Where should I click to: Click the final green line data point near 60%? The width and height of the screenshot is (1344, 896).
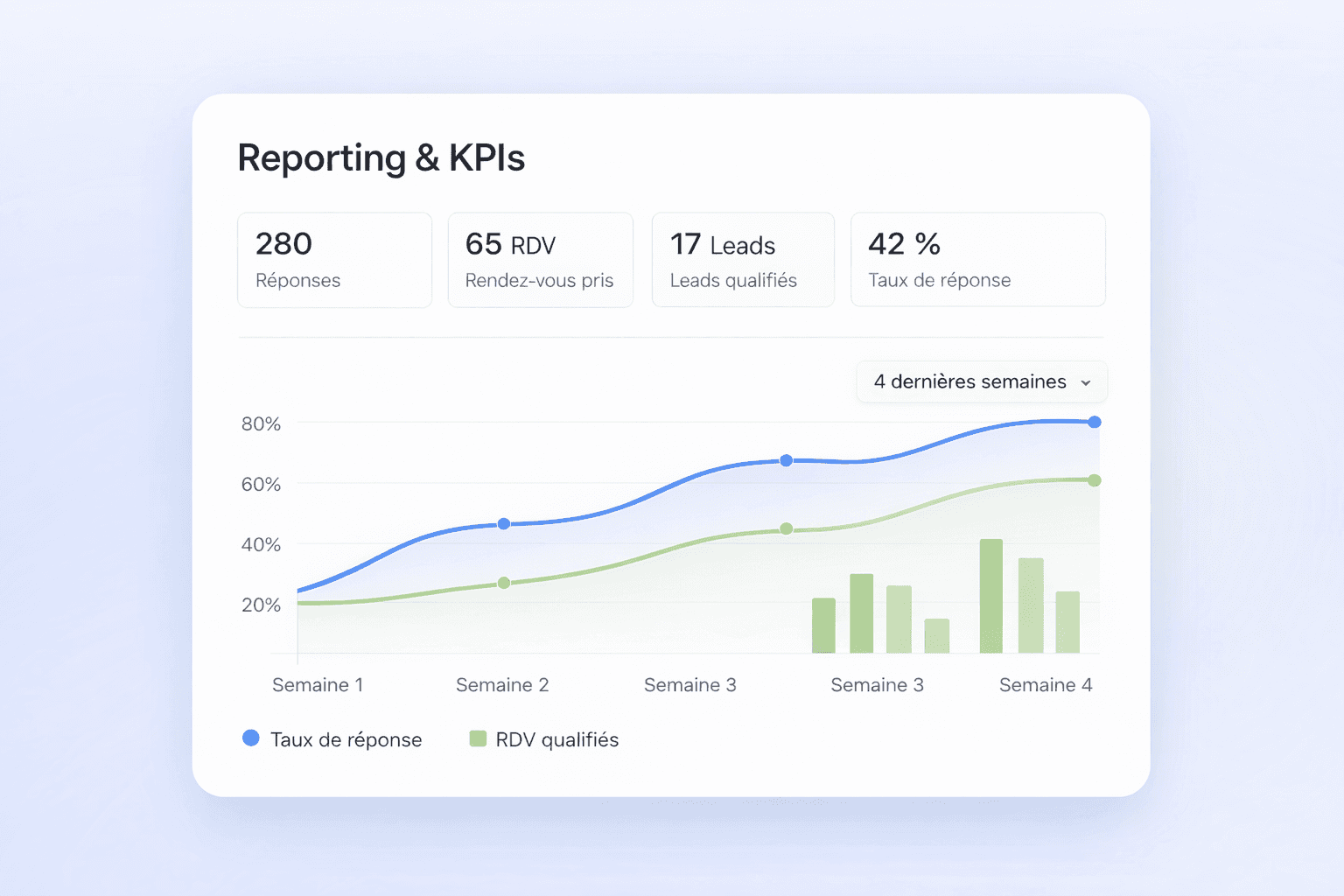1095,480
